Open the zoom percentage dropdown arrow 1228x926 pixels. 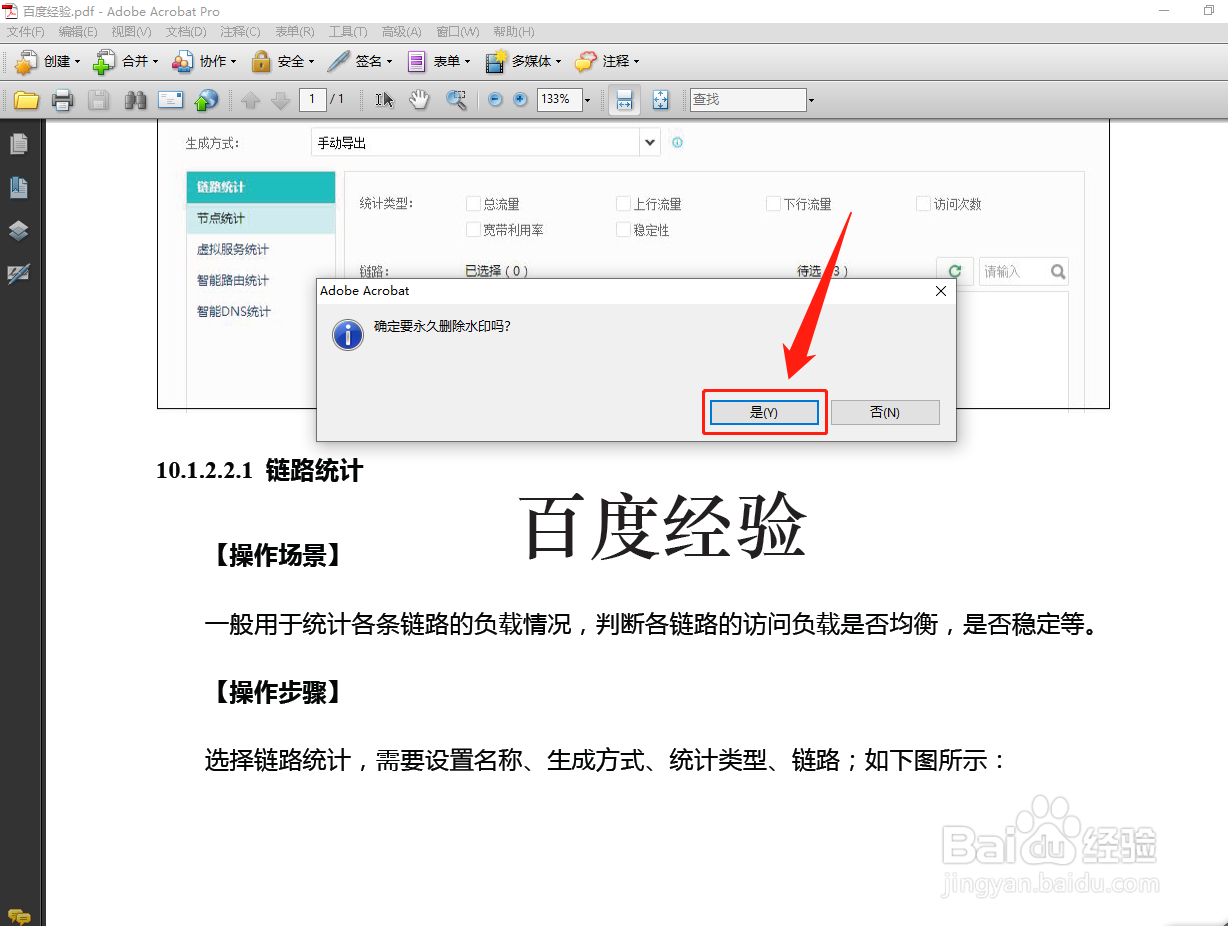pos(588,100)
